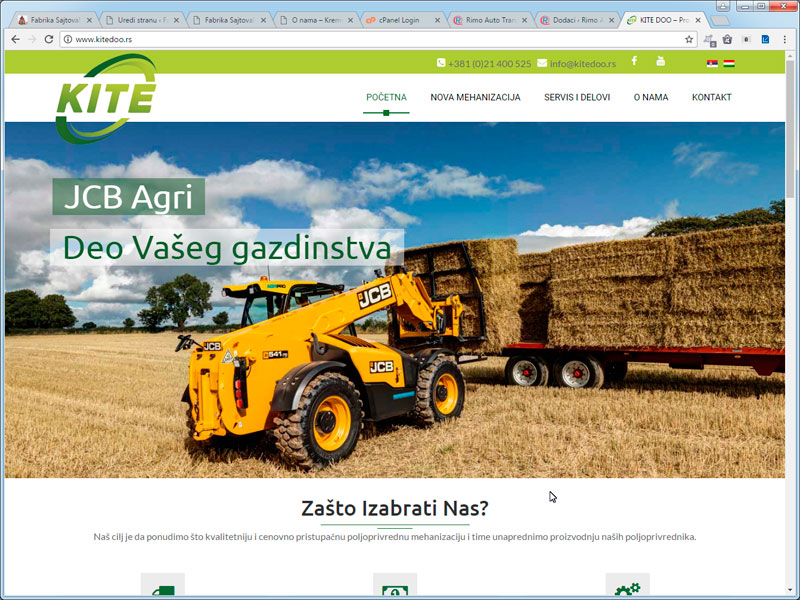Switch site language to Hungarian flag

[729, 63]
